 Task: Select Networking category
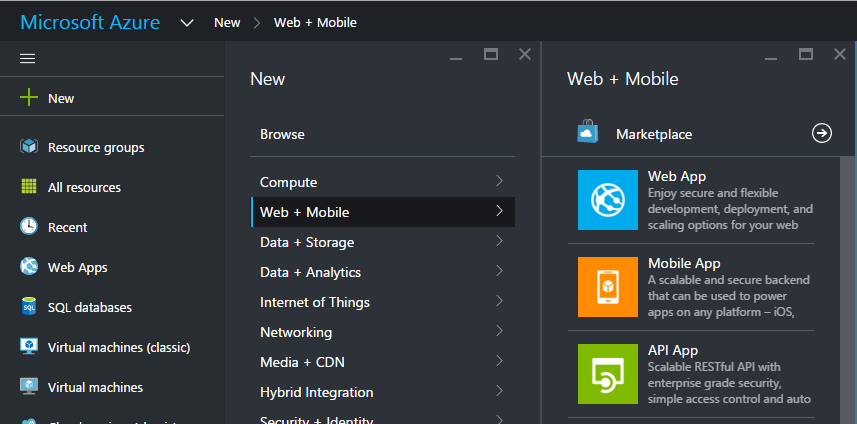coord(383,332)
